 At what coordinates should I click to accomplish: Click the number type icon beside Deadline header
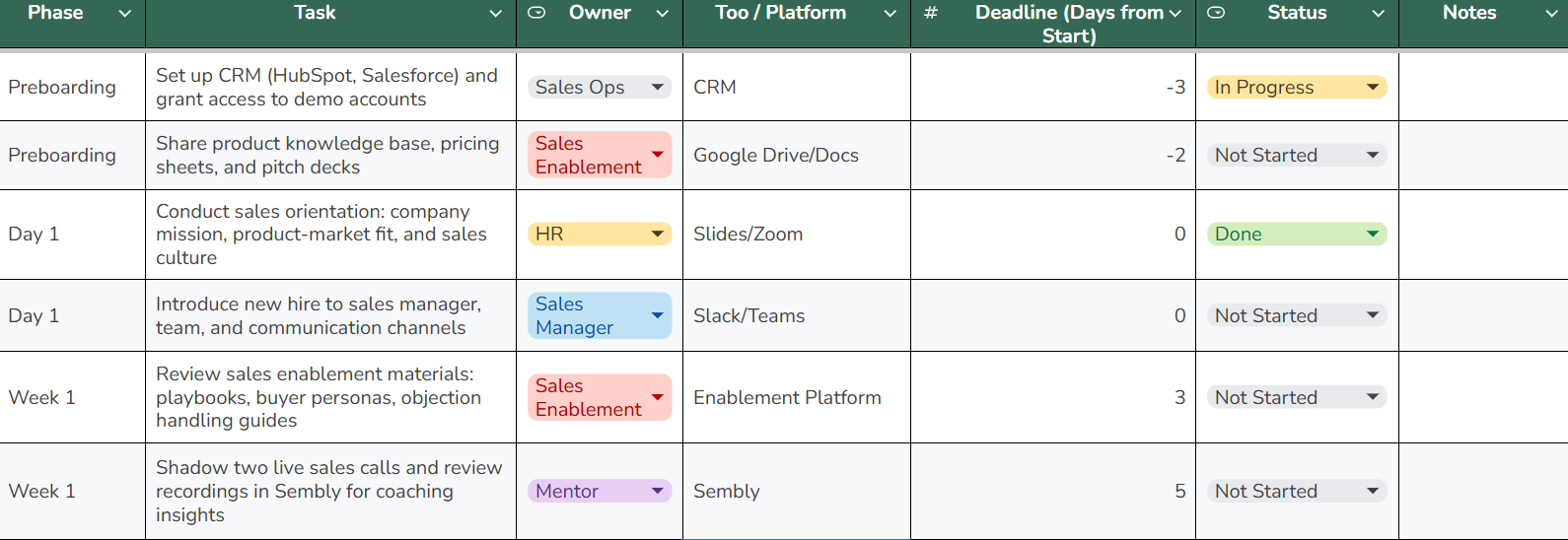930,13
